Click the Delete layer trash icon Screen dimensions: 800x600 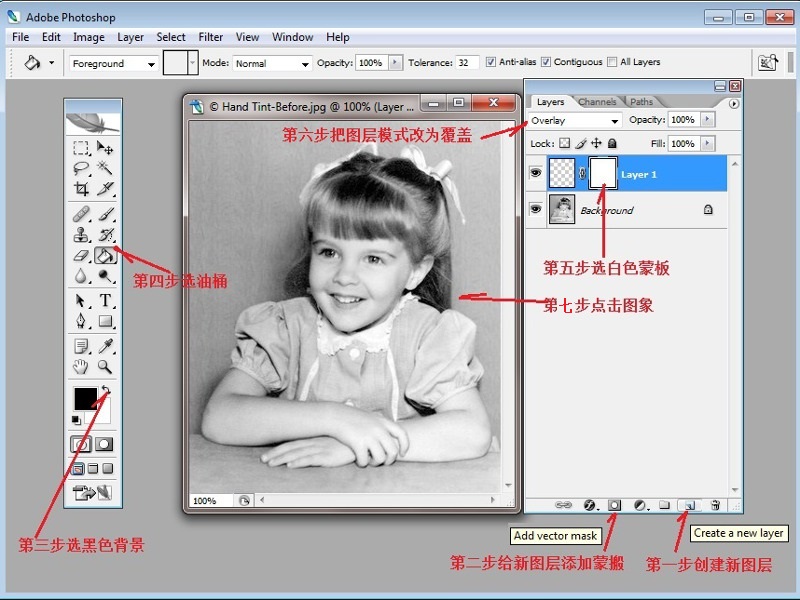pyautogui.click(x=715, y=506)
